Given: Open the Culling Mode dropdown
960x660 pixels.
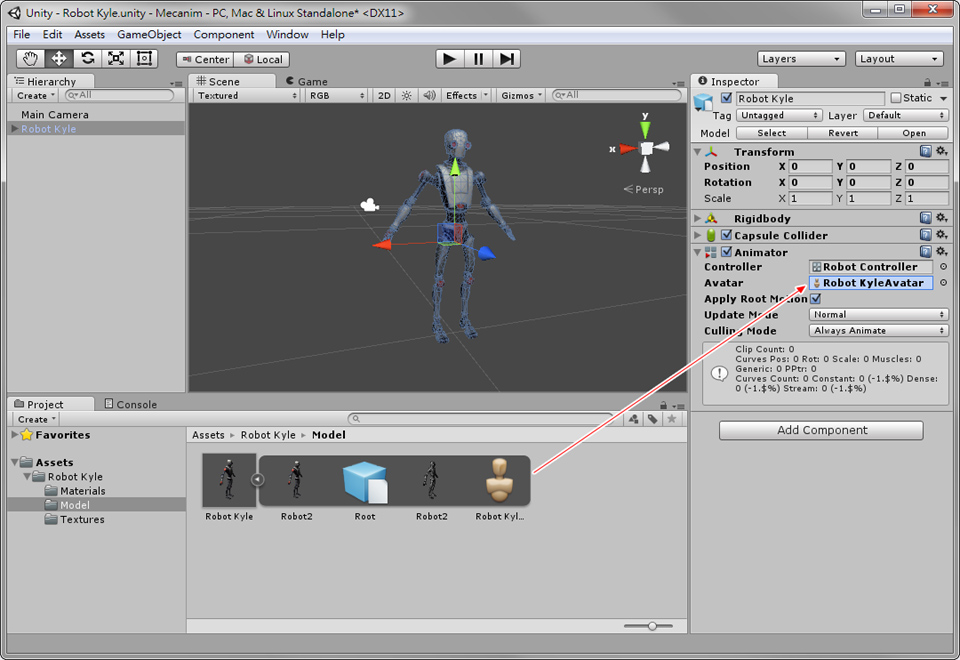Looking at the screenshot, I should (x=877, y=330).
